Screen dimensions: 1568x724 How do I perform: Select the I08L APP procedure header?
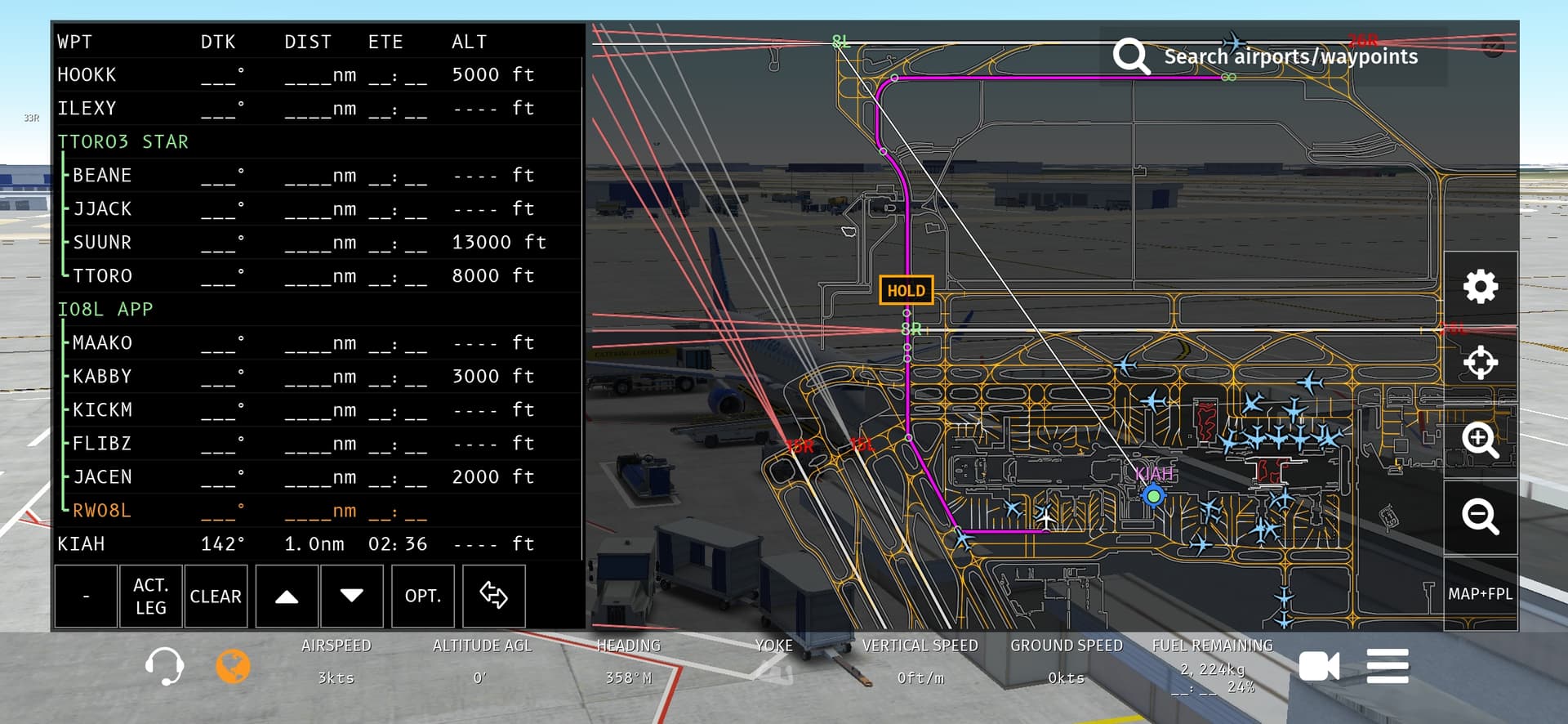click(318, 310)
